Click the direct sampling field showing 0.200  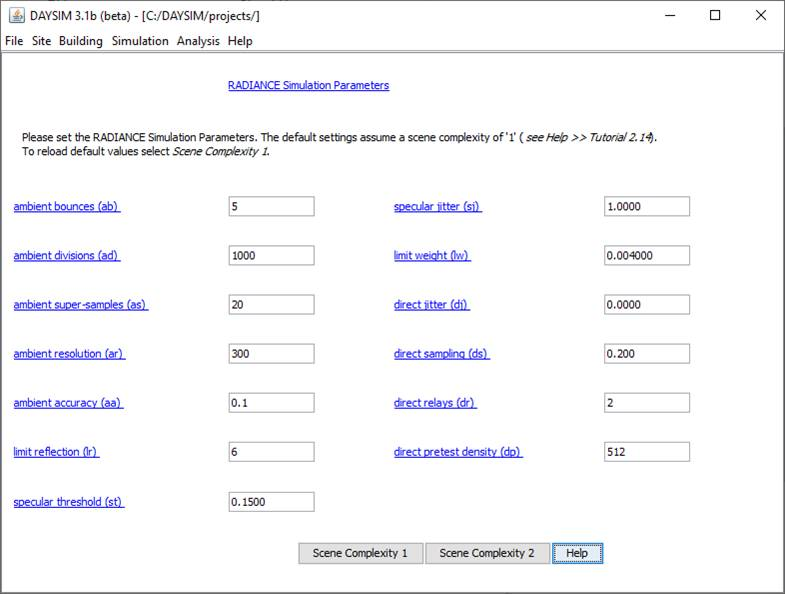pyautogui.click(x=647, y=354)
